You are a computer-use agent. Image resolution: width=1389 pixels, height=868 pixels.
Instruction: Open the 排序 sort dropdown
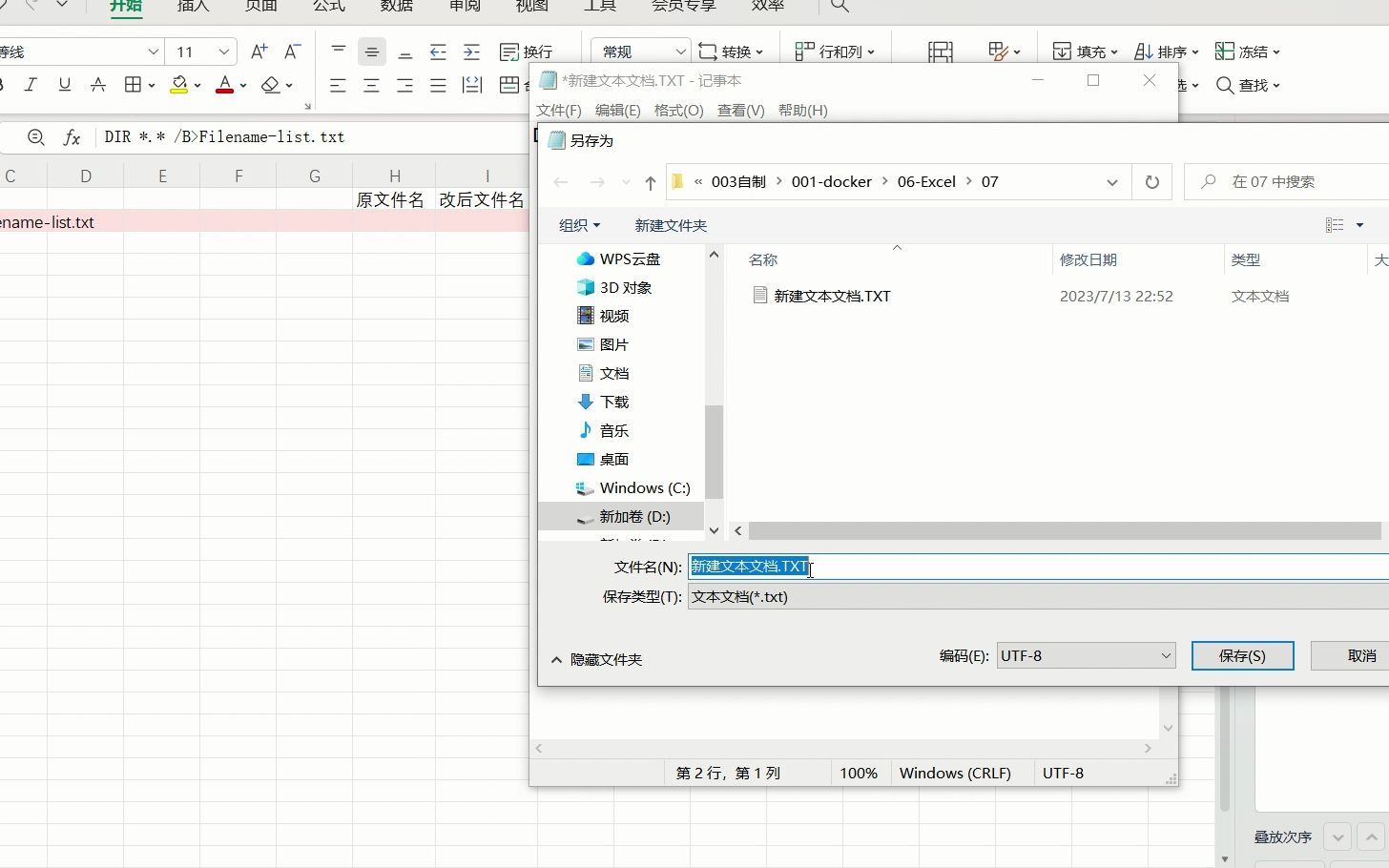point(1167,52)
